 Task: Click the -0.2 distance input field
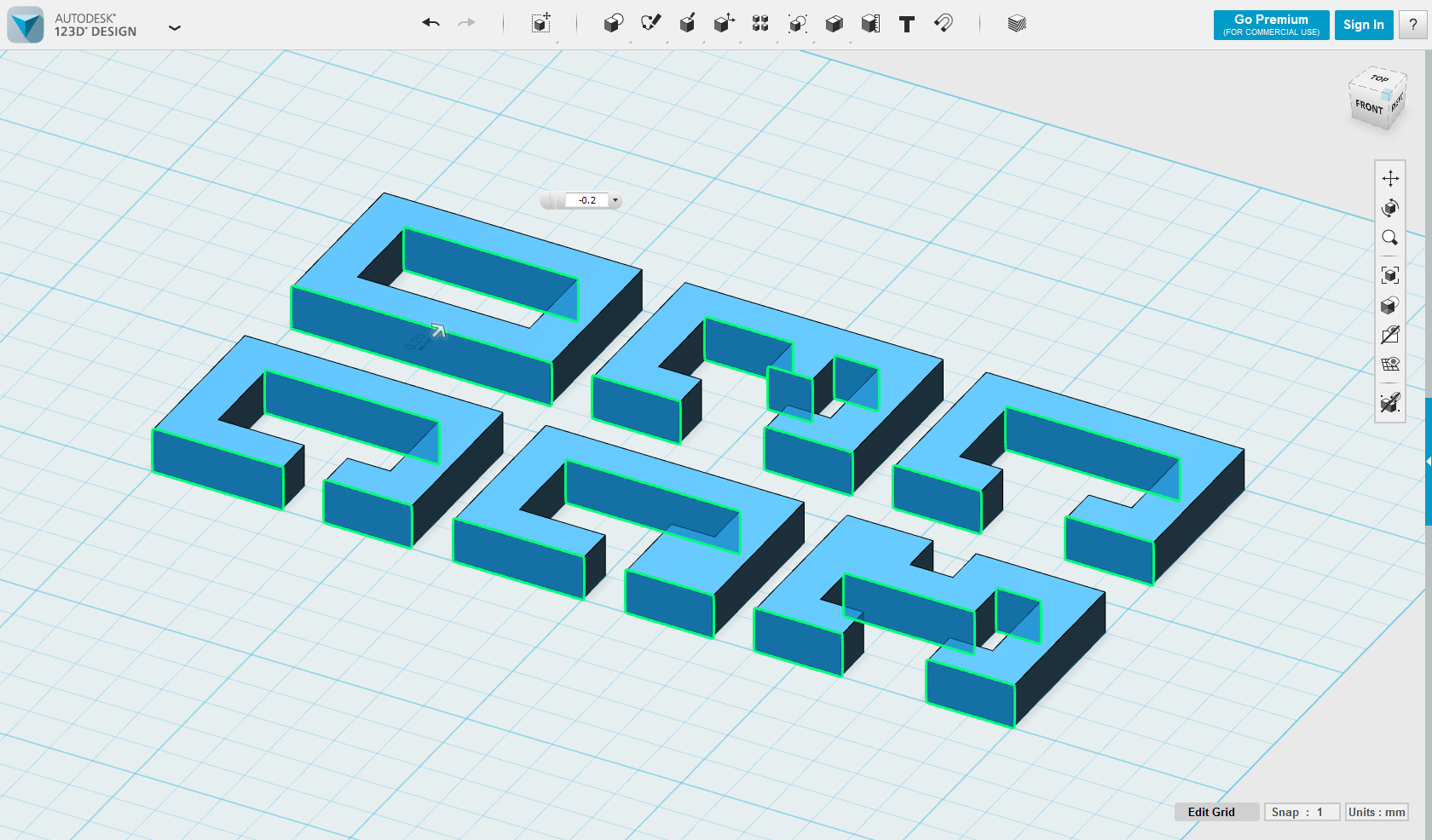point(587,200)
